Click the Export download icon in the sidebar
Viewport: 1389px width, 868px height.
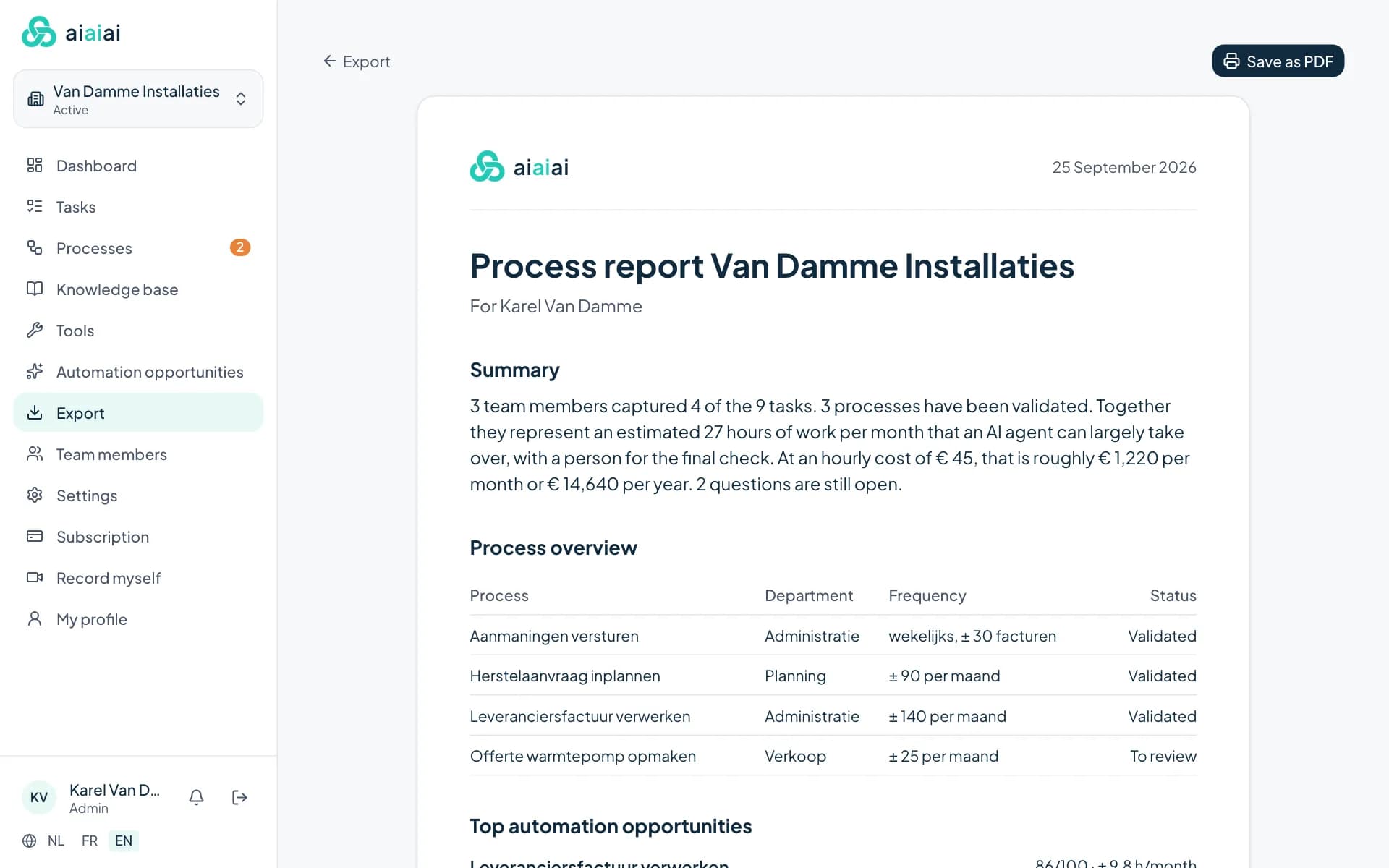35,413
